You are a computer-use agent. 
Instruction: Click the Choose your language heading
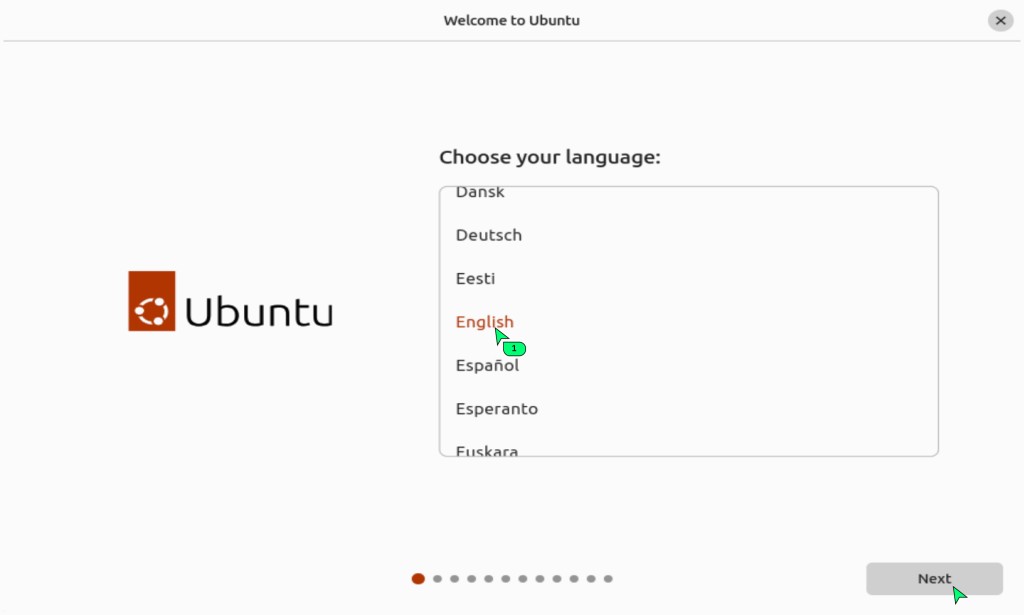click(x=550, y=158)
